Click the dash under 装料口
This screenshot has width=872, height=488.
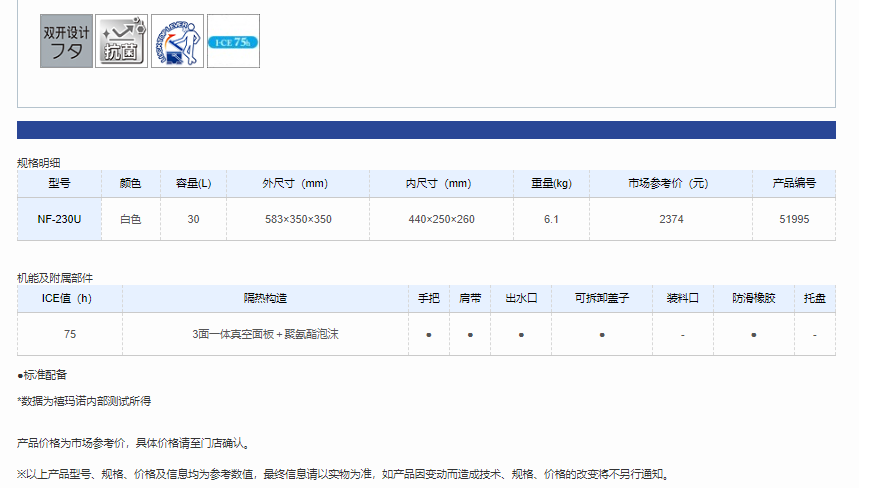(x=683, y=335)
